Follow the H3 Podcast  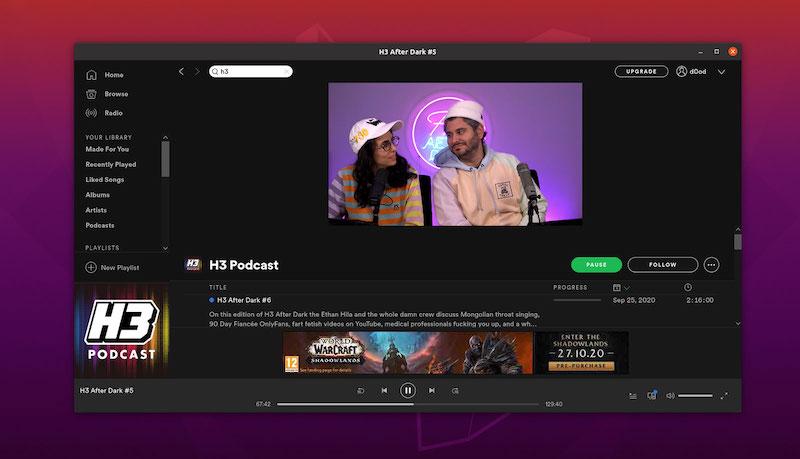coord(663,265)
